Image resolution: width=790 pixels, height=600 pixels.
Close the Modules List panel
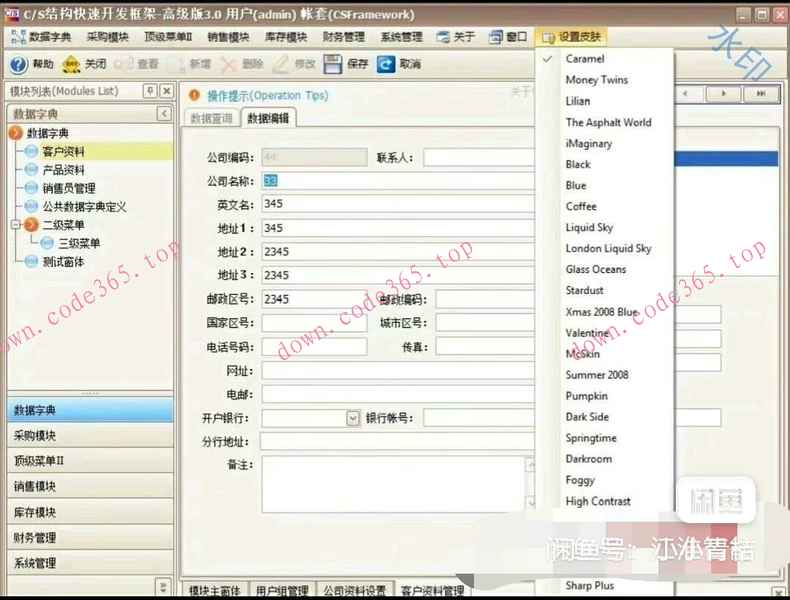pyautogui.click(x=167, y=91)
